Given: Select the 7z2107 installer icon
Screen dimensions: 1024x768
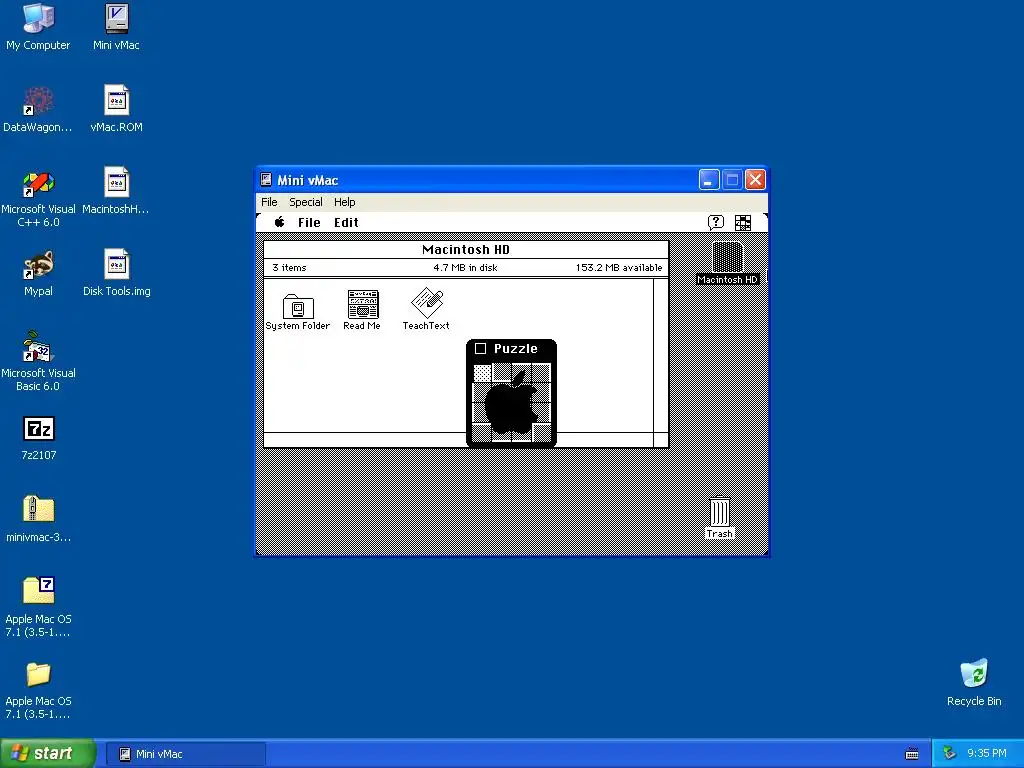Looking at the screenshot, I should pos(39,437).
